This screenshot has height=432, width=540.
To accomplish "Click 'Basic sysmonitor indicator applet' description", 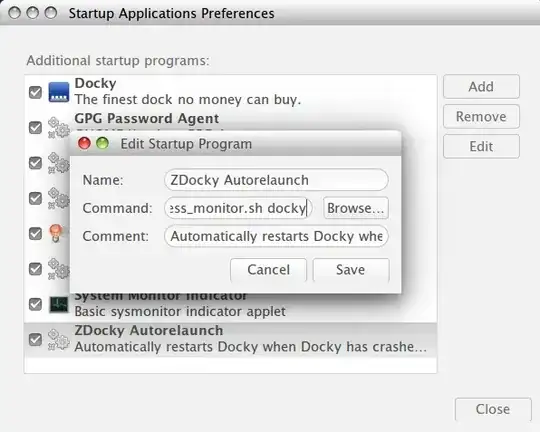I will tap(180, 311).
